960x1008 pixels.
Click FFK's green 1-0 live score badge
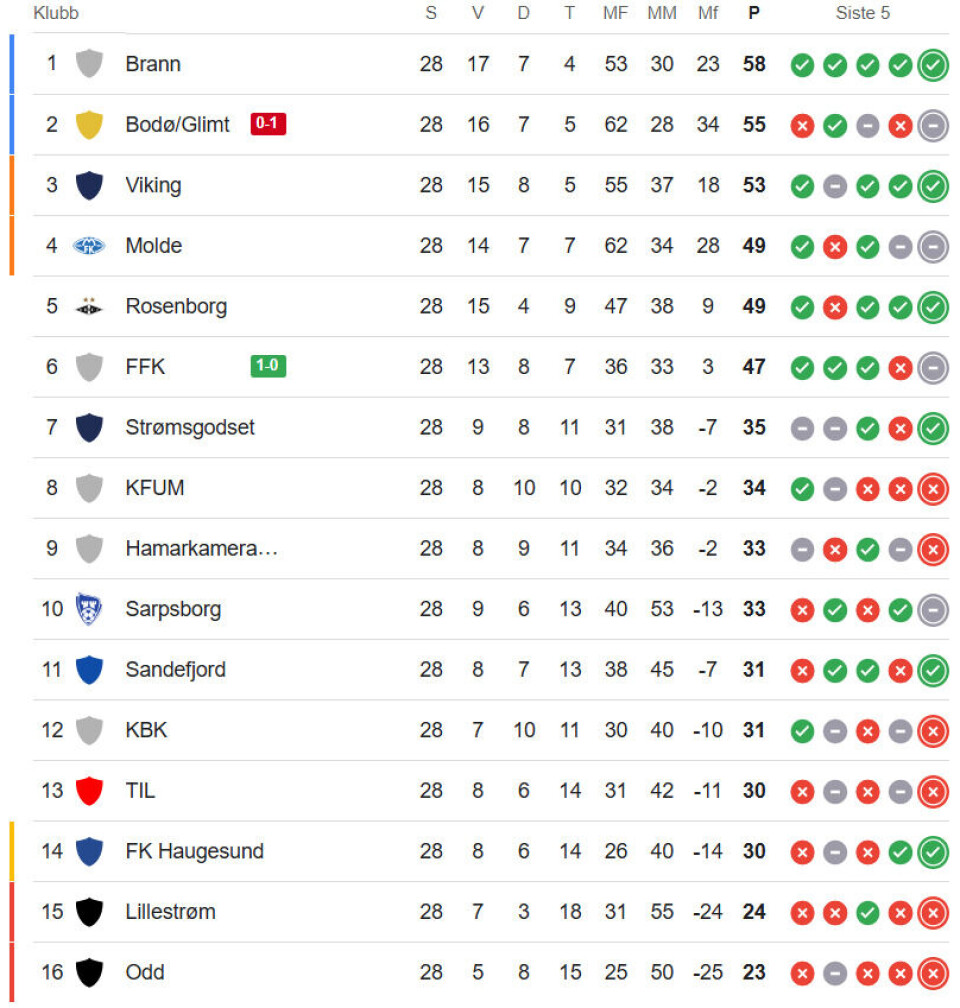tap(268, 366)
